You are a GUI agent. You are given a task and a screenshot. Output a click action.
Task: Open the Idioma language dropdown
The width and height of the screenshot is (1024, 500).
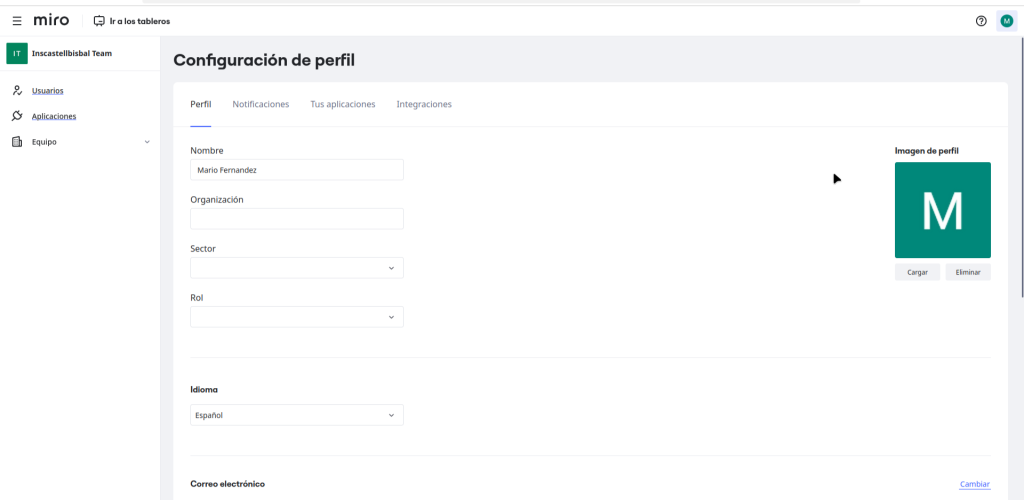click(x=296, y=415)
